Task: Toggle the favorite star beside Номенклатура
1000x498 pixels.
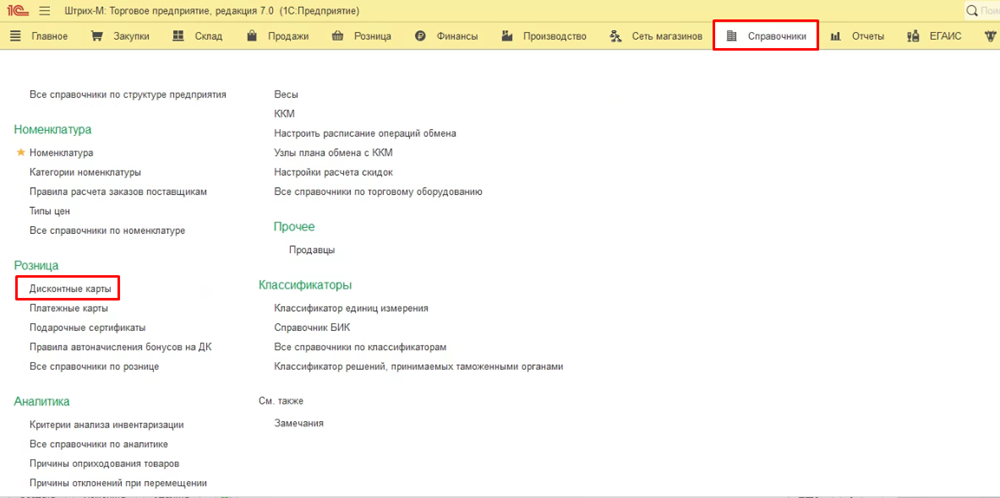Action: pos(20,153)
